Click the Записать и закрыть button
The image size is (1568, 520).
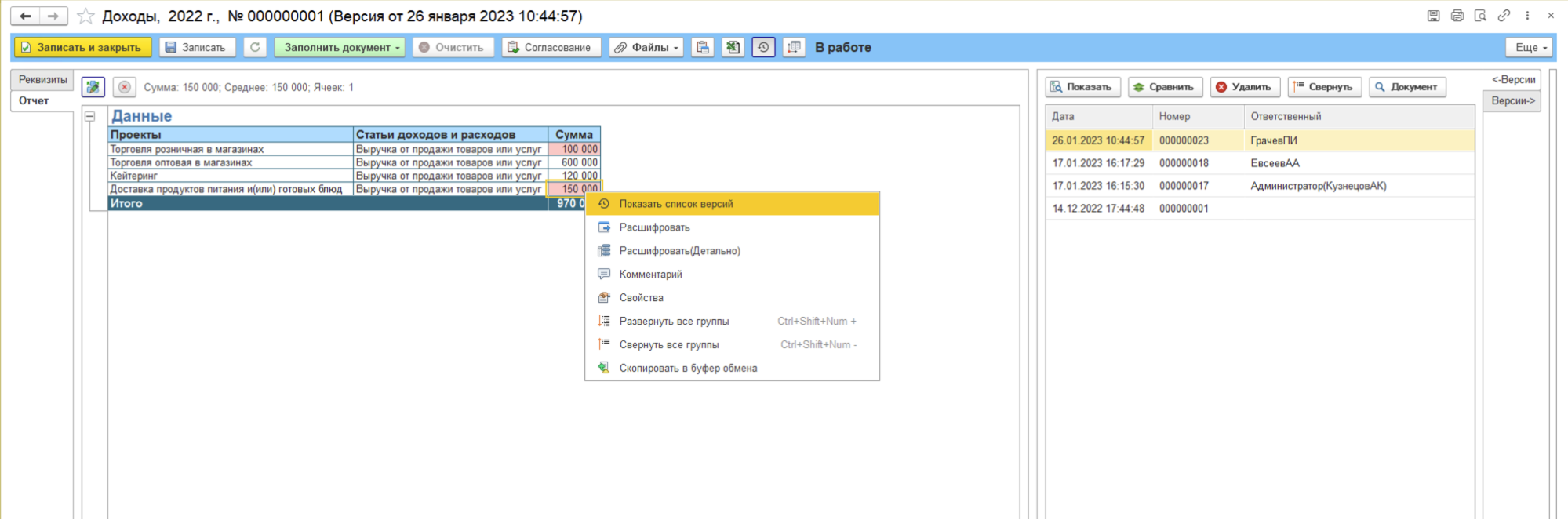tap(82, 47)
